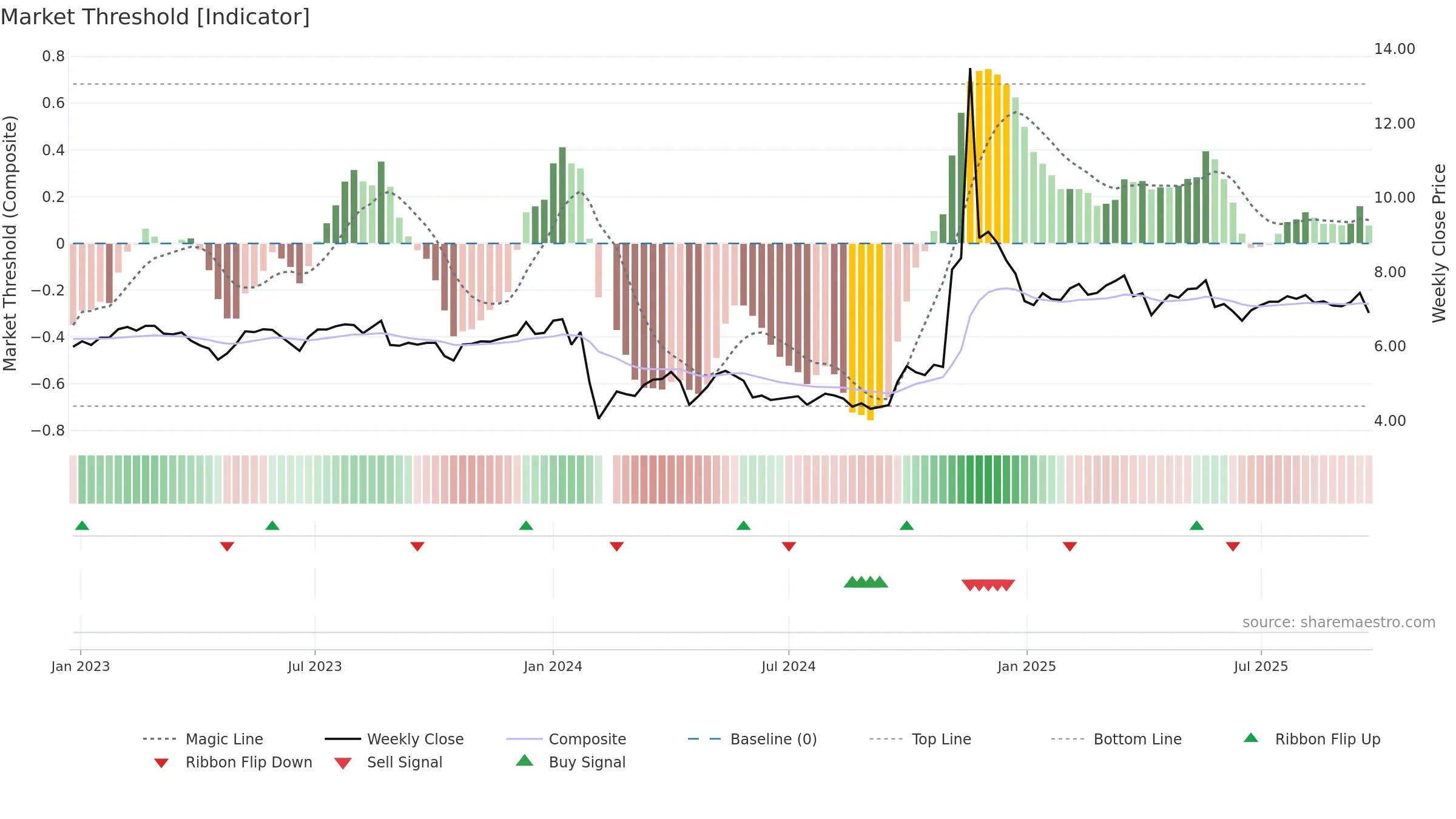Click the chart title Market Threshold [Indicator]
Screen dimensions: 1456x819
tap(155, 17)
